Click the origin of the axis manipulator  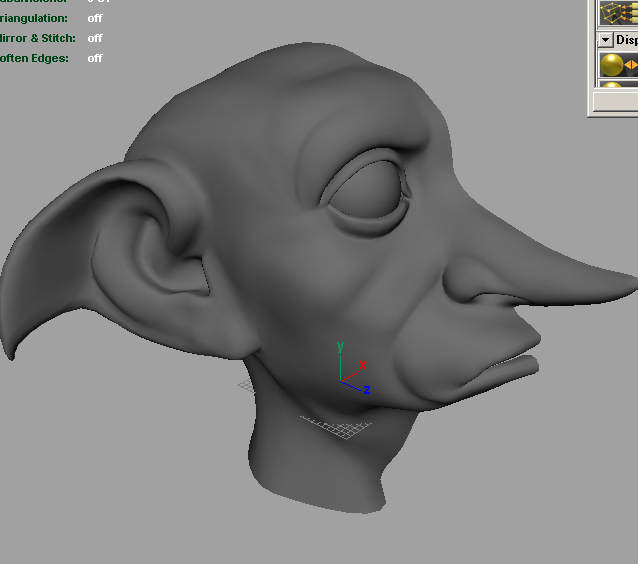coord(341,382)
